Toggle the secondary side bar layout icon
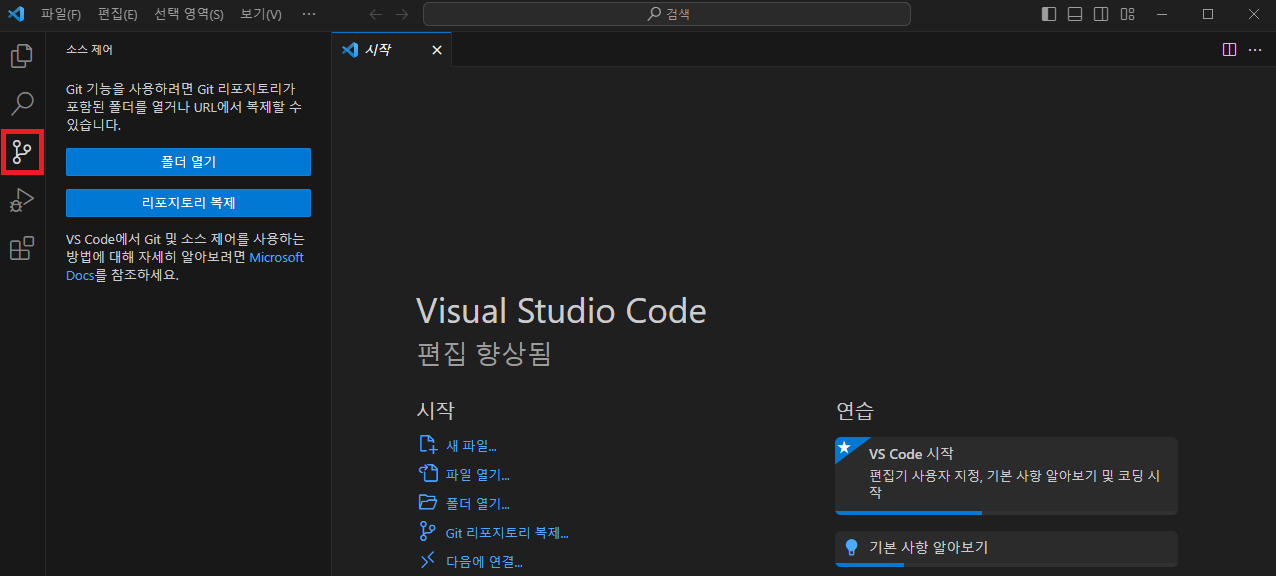The image size is (1276, 576). (1101, 14)
